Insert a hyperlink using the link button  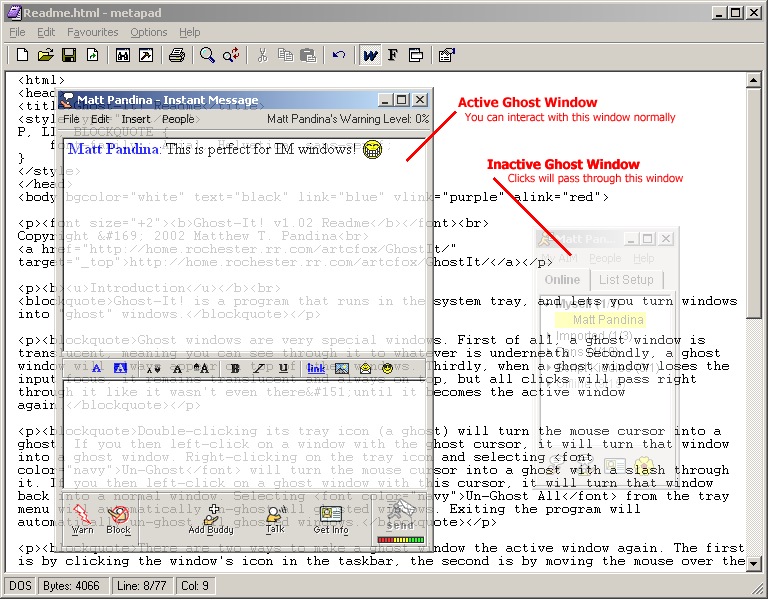click(x=315, y=368)
